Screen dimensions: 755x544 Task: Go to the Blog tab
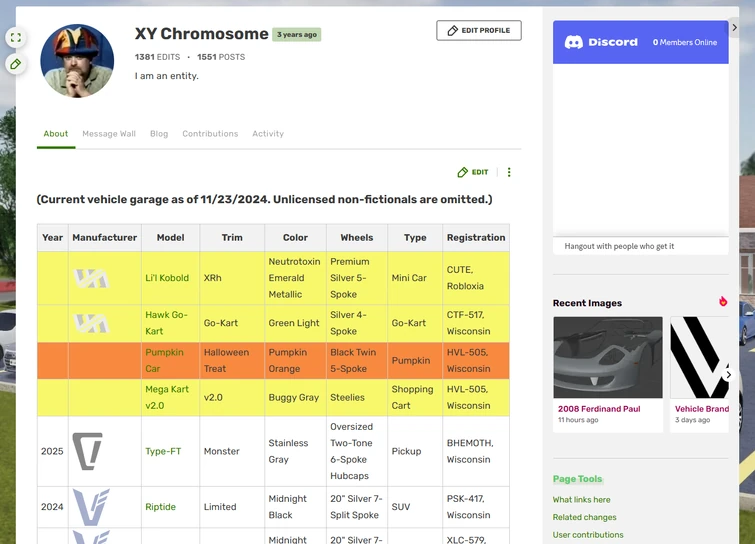159,134
